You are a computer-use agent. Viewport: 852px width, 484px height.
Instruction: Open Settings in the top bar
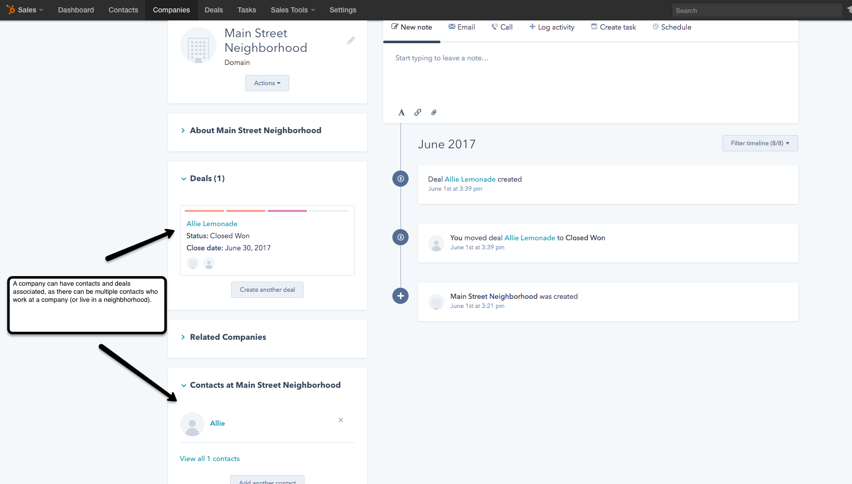coord(343,10)
